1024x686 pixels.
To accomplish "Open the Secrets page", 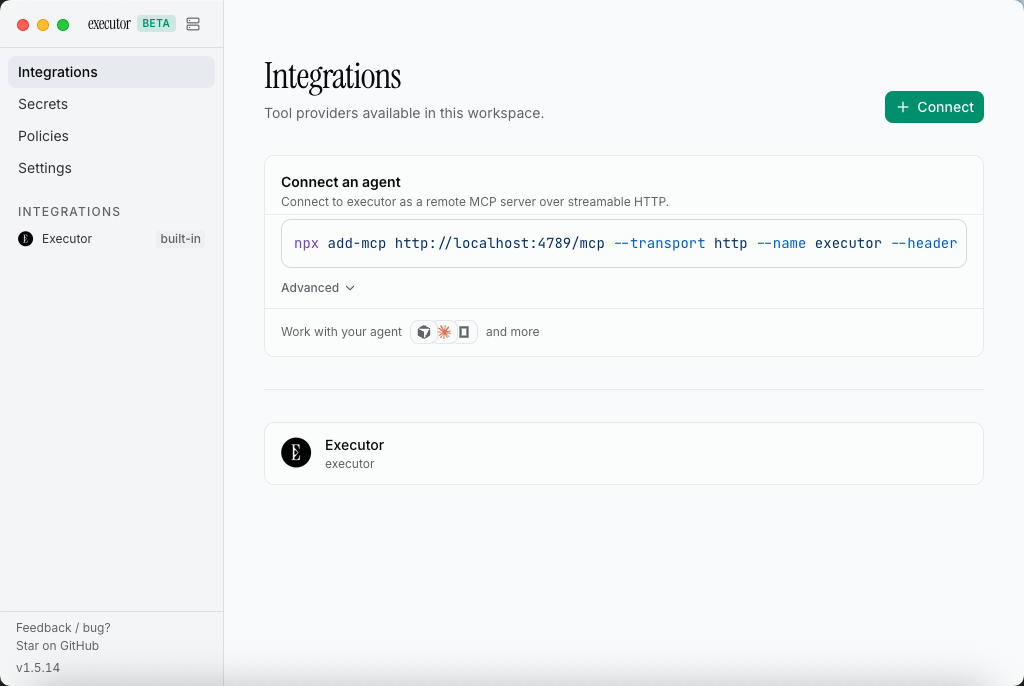I will pyautogui.click(x=111, y=104).
